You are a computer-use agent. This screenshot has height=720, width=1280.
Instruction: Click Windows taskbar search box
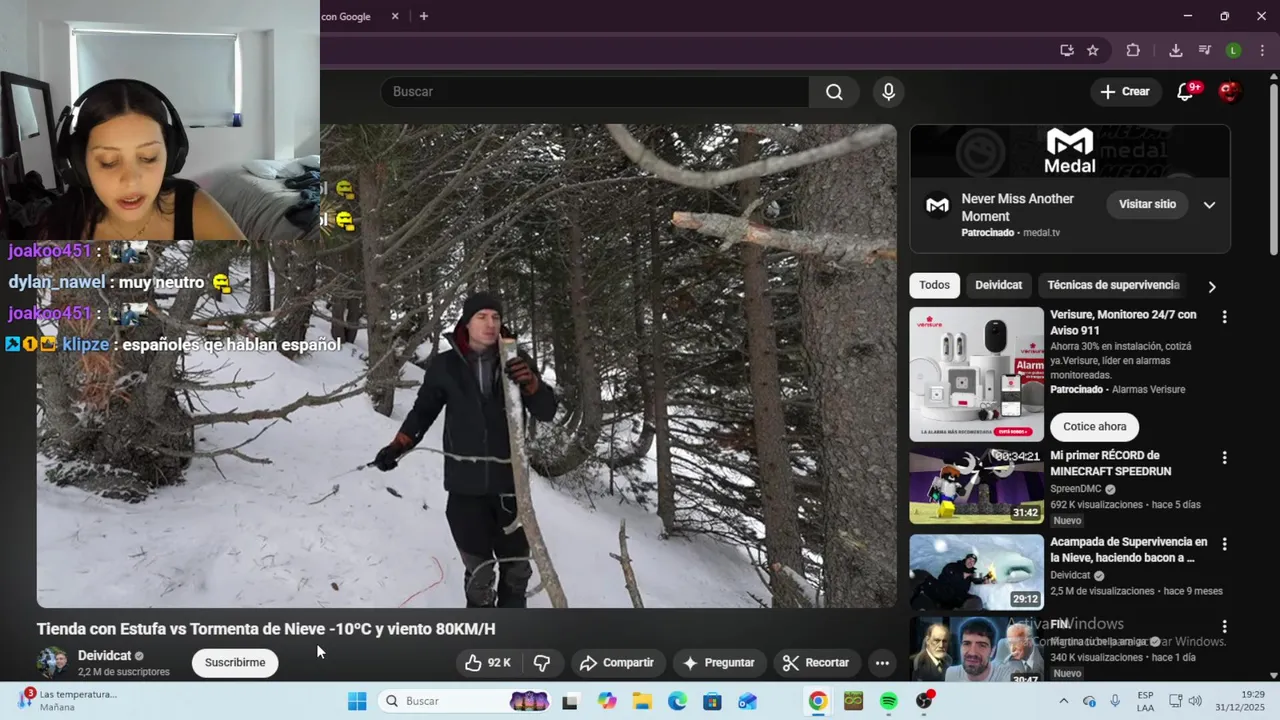coord(465,701)
